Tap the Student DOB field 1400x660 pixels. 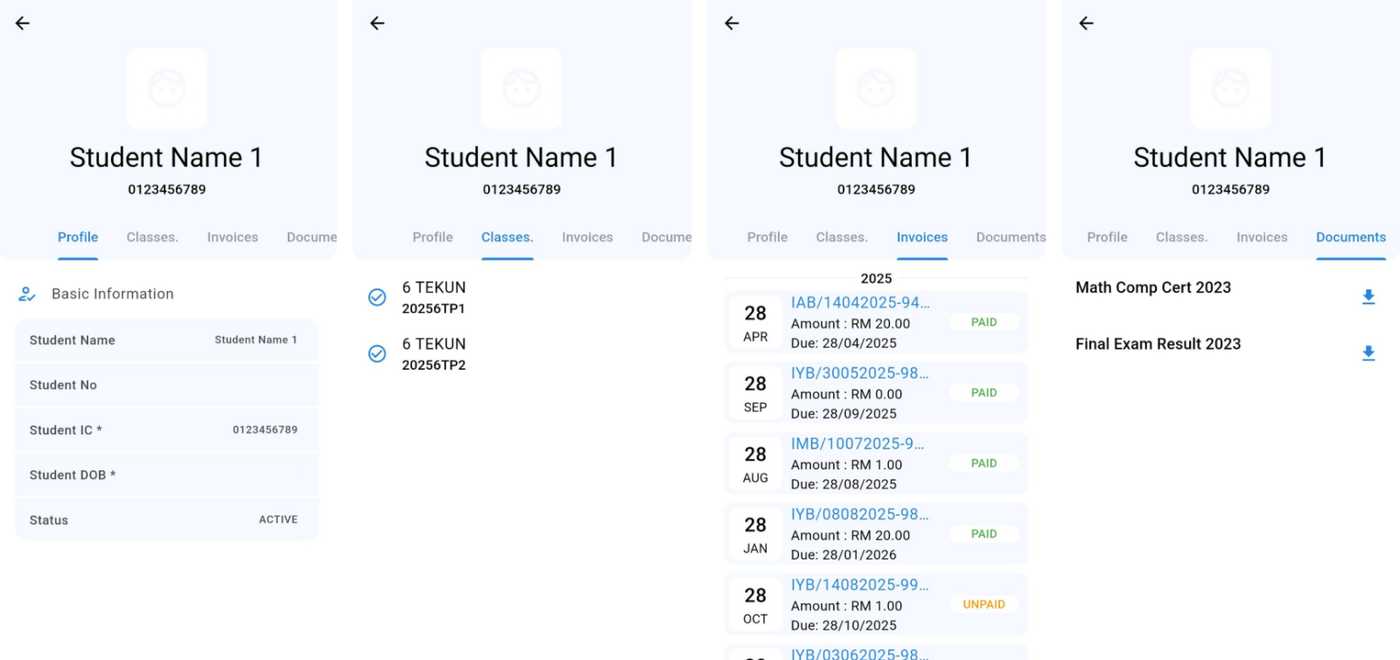point(166,475)
